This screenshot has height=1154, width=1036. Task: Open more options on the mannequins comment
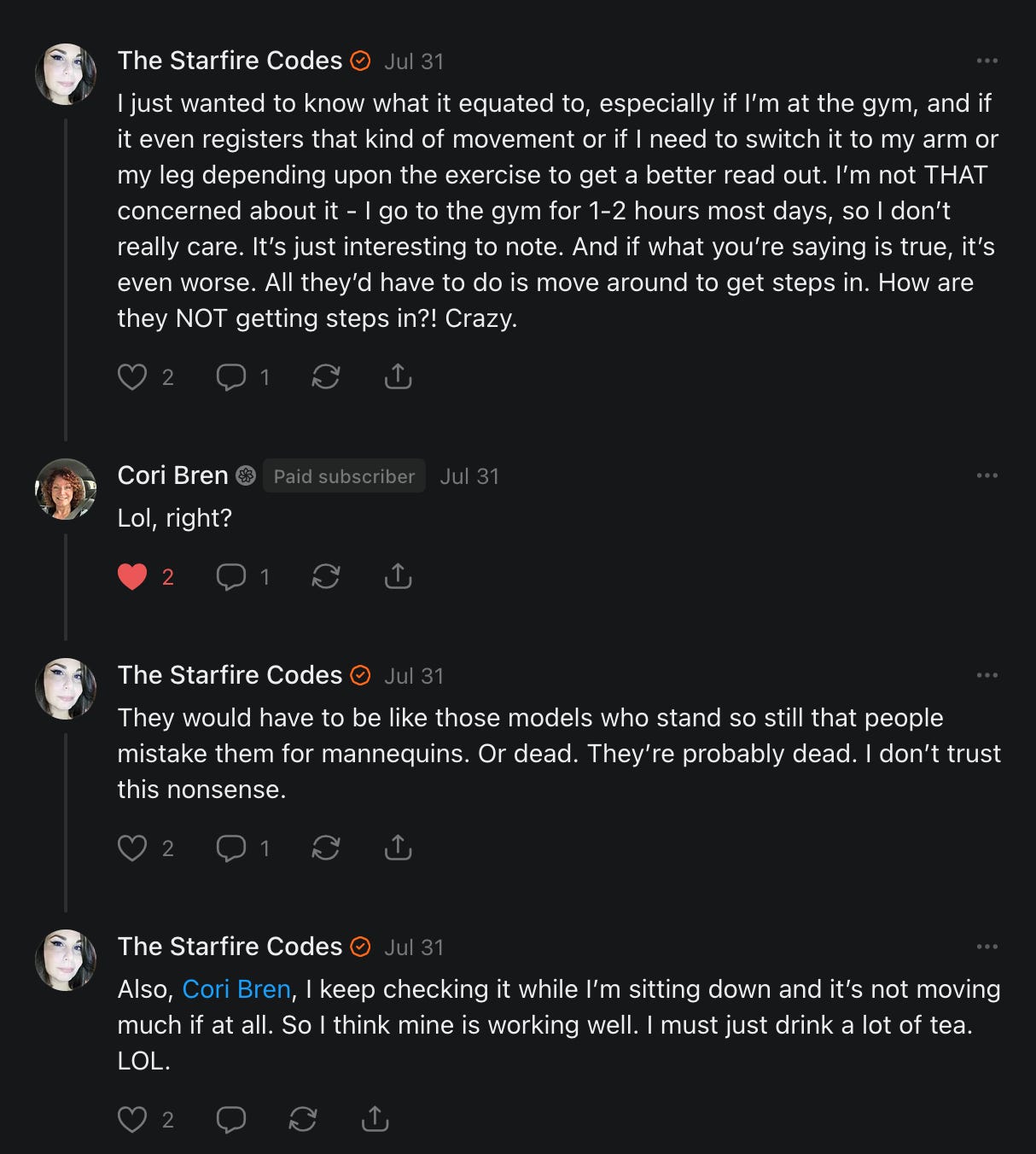[x=987, y=675]
